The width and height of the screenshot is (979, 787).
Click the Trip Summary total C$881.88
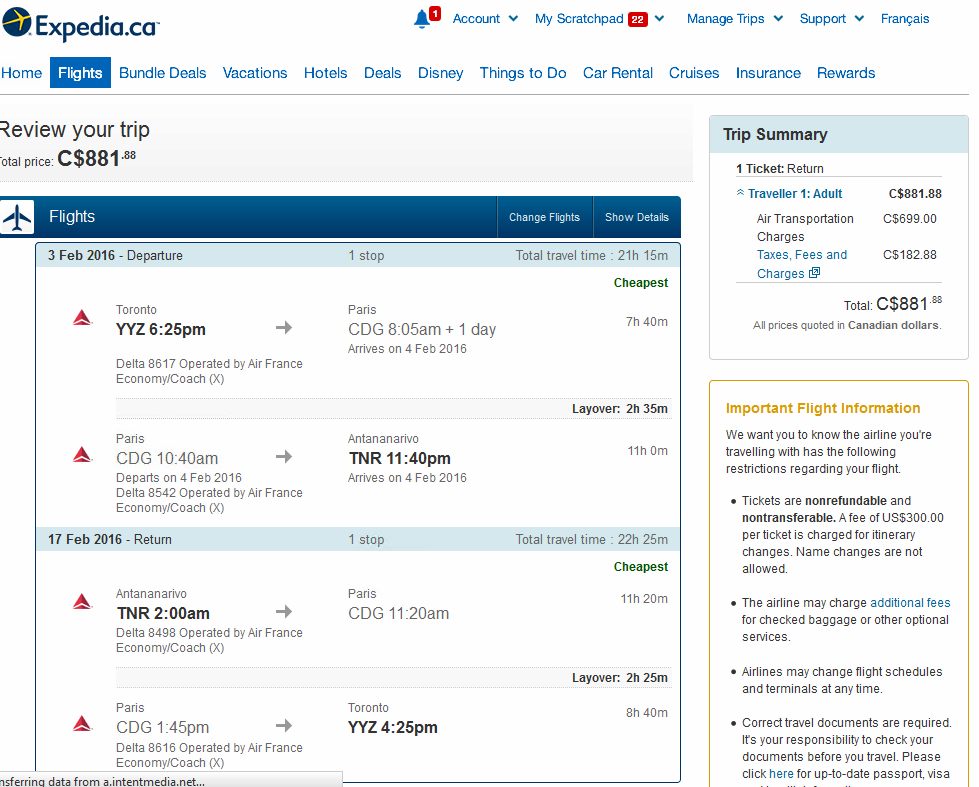pos(908,304)
